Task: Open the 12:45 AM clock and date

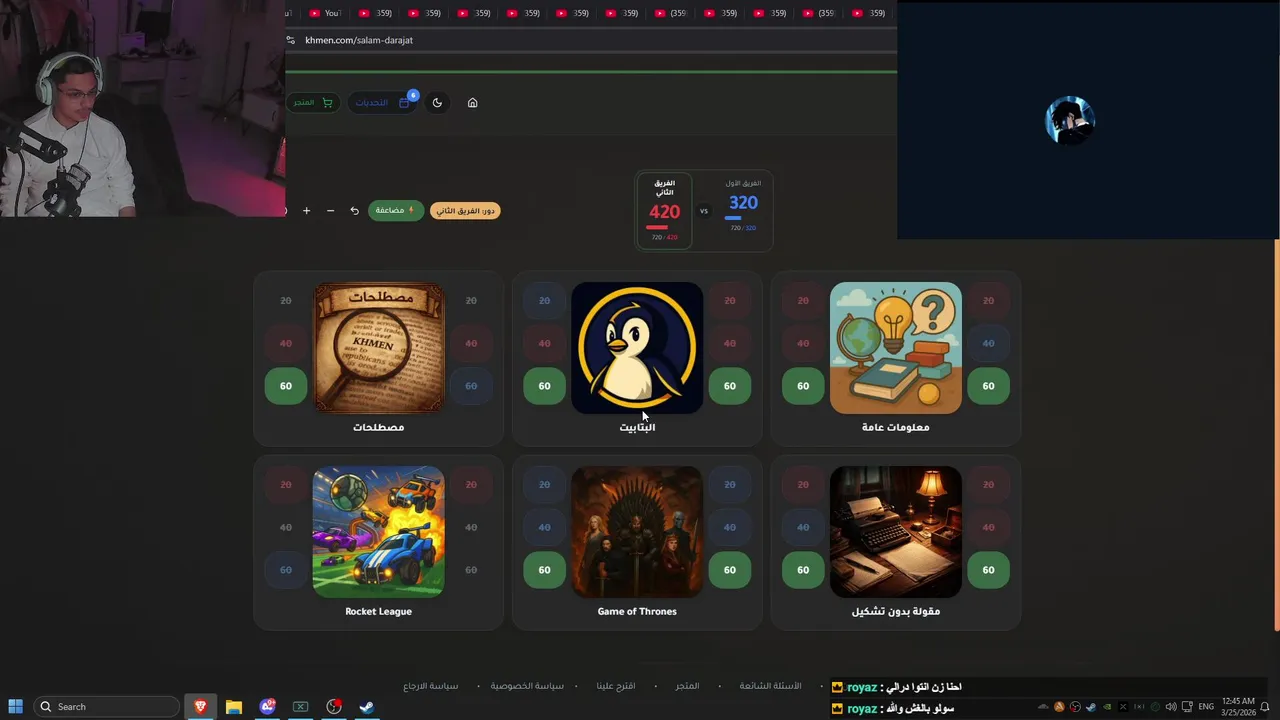Action: tap(1237, 707)
